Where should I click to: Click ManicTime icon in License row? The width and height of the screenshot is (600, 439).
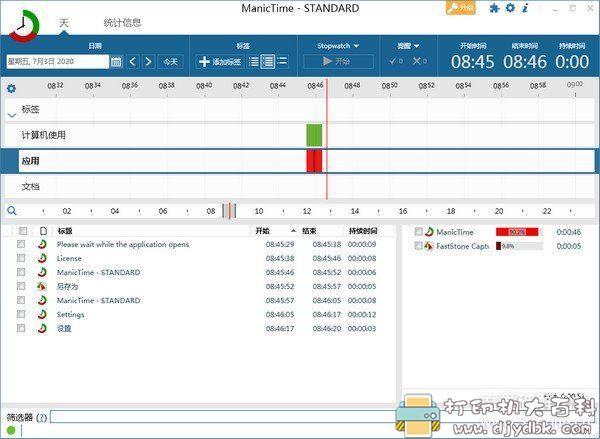click(x=42, y=258)
